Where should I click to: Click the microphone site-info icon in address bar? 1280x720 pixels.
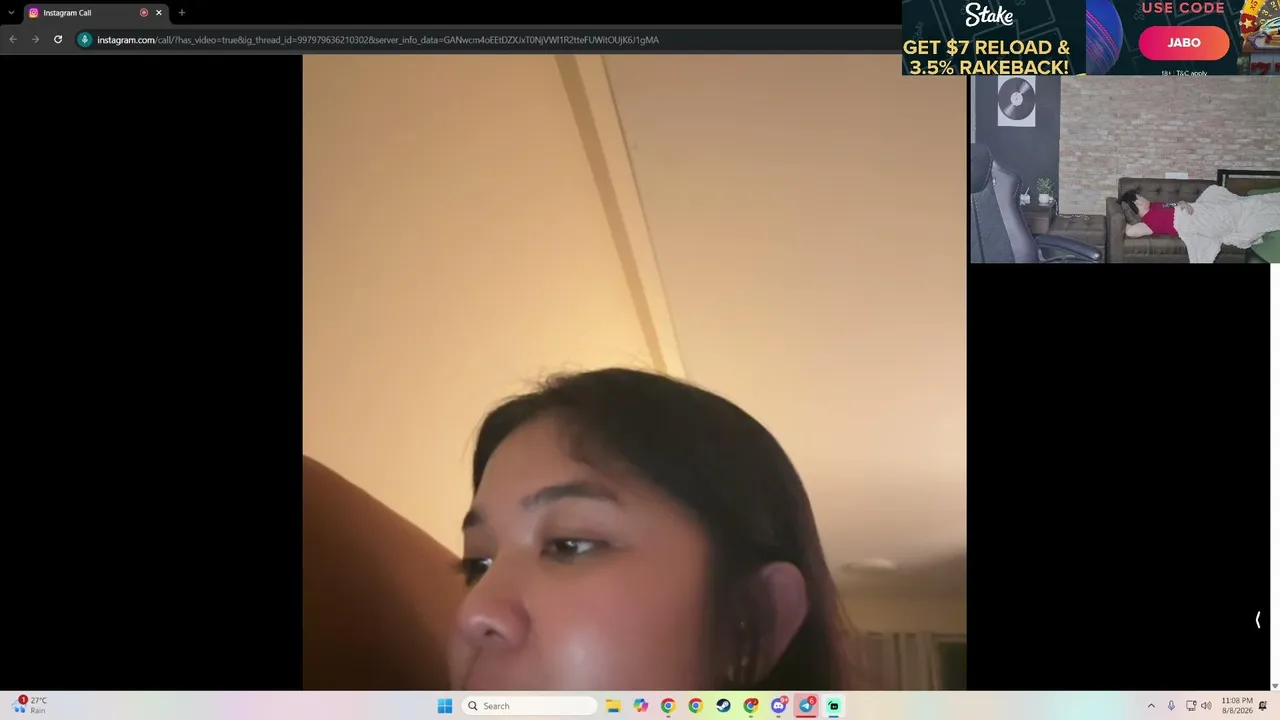click(85, 40)
